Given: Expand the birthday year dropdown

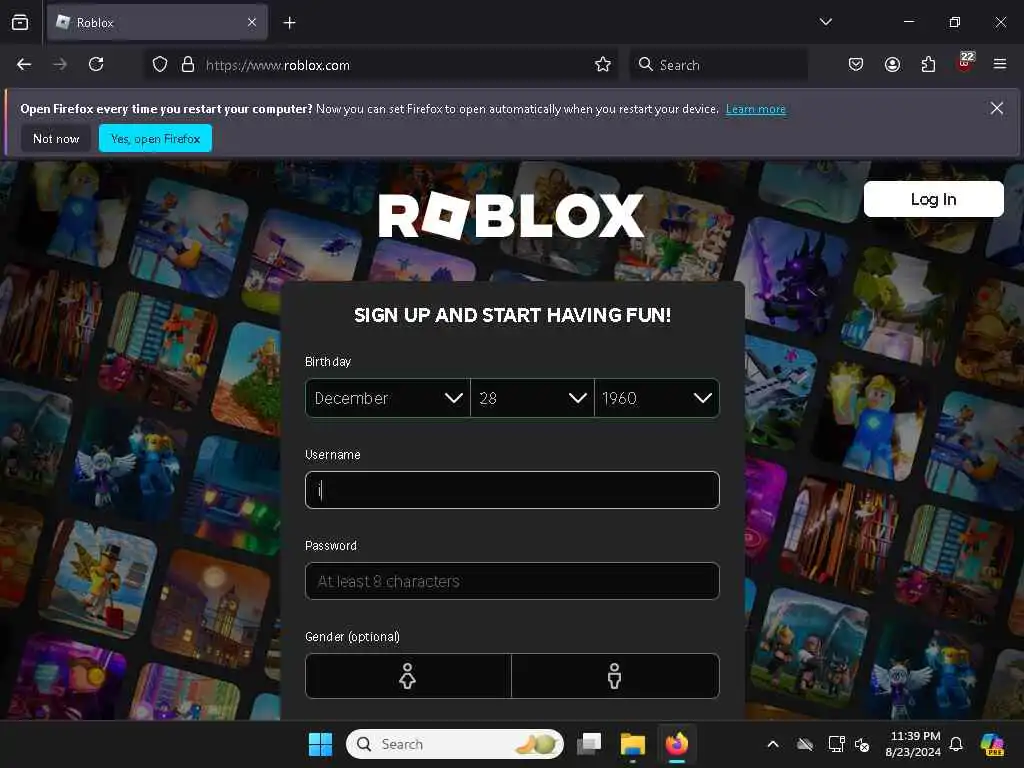Looking at the screenshot, I should 657,398.
